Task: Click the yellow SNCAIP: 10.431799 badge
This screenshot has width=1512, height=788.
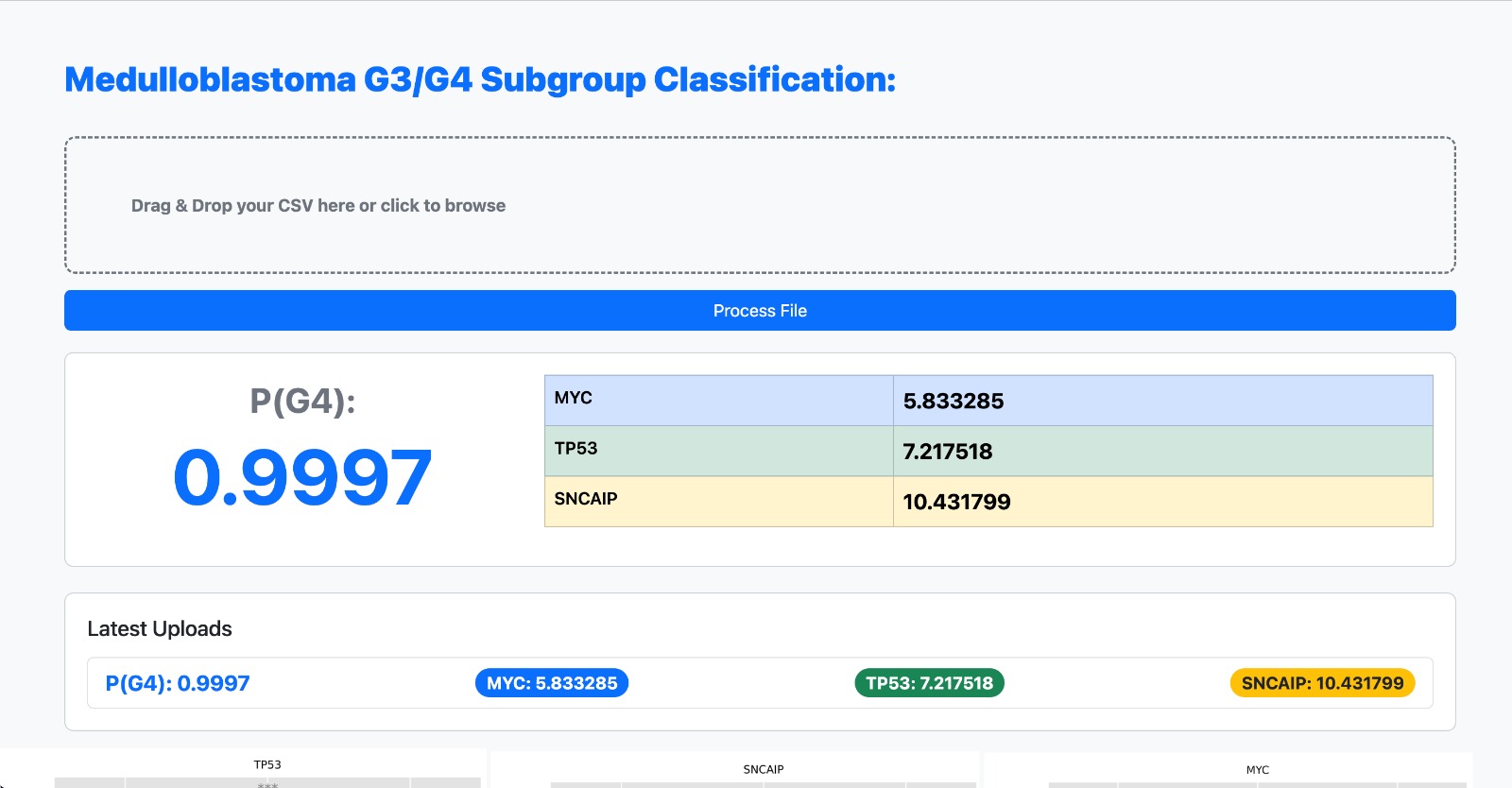Action: 1323,683
